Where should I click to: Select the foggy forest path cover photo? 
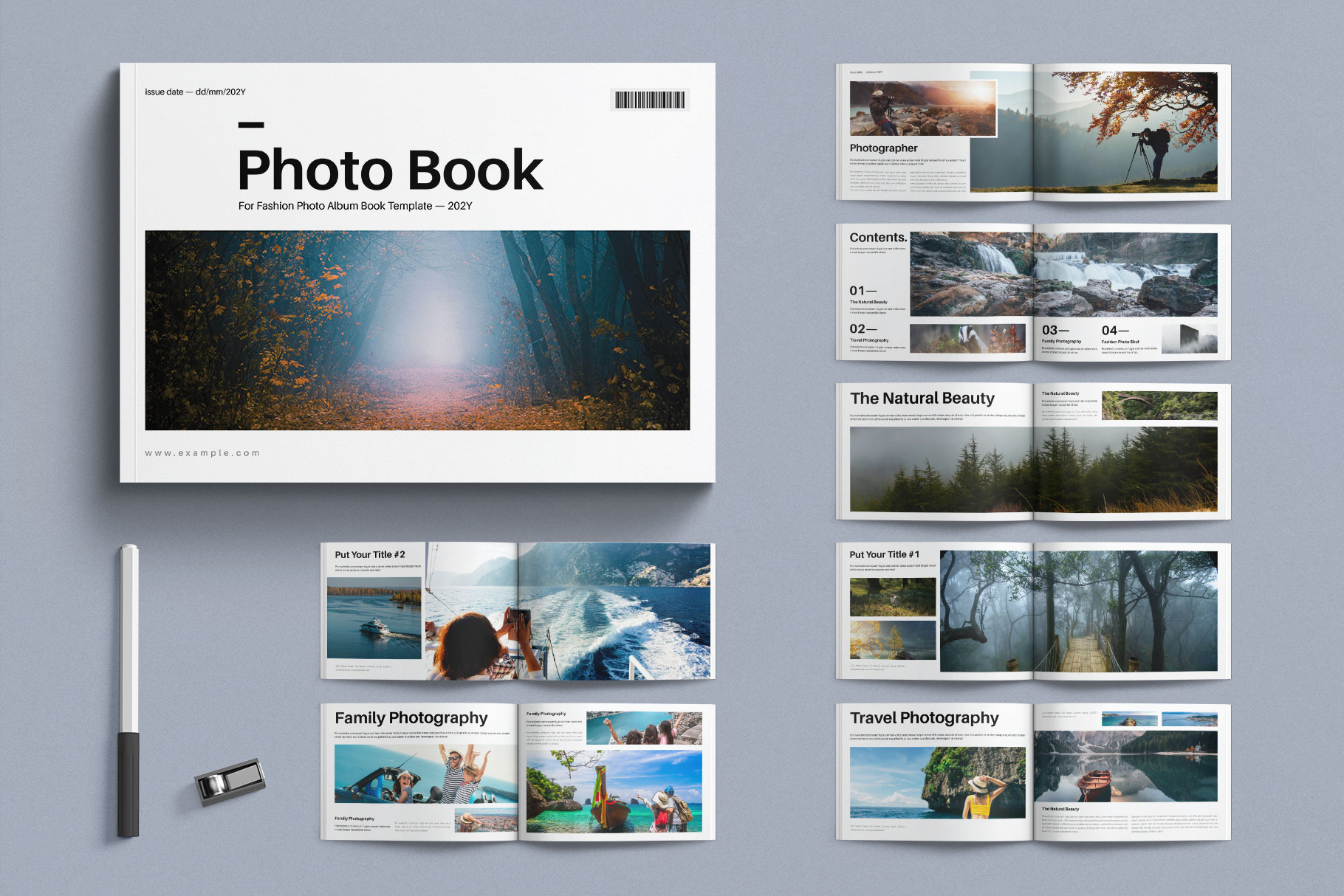tap(417, 330)
